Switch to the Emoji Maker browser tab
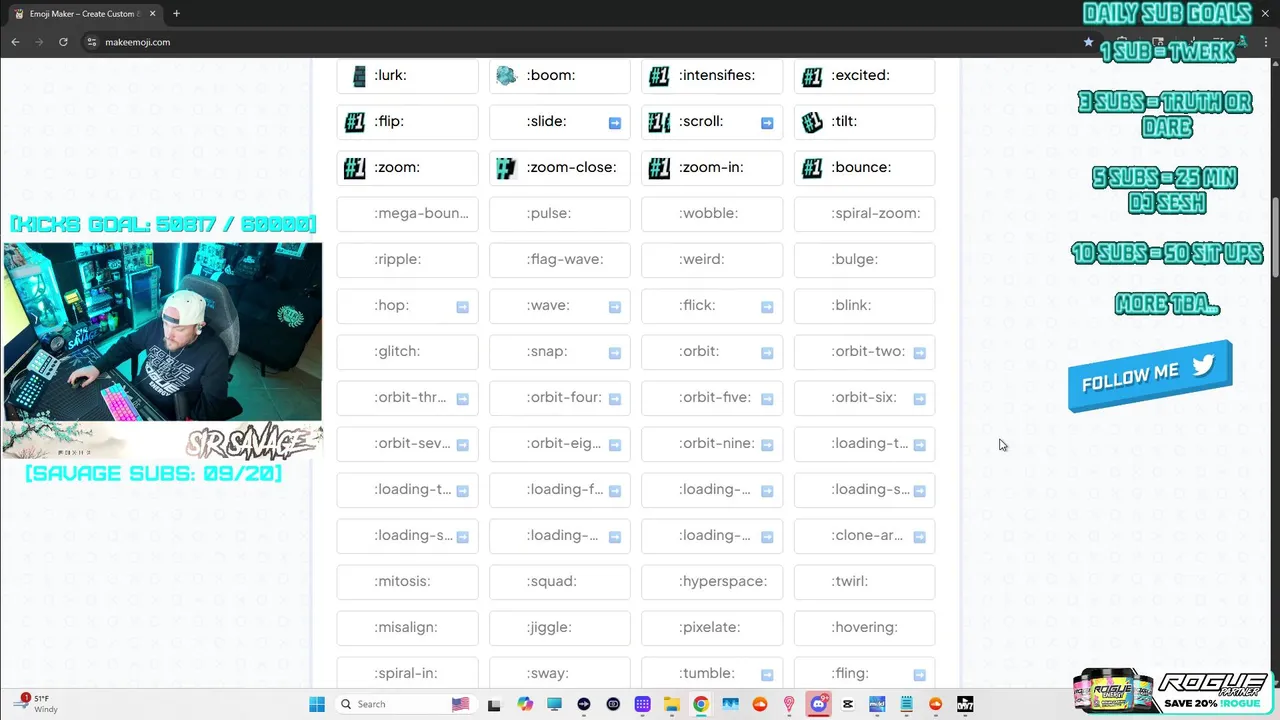 click(x=85, y=14)
